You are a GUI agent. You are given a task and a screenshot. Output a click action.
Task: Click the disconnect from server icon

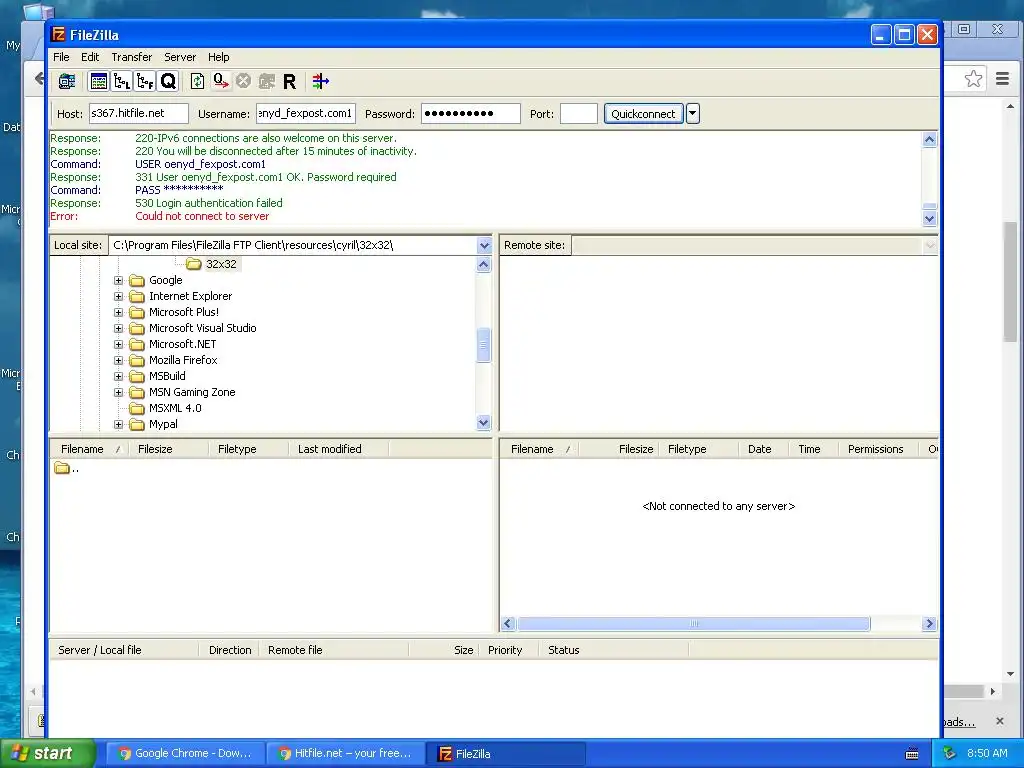266,82
